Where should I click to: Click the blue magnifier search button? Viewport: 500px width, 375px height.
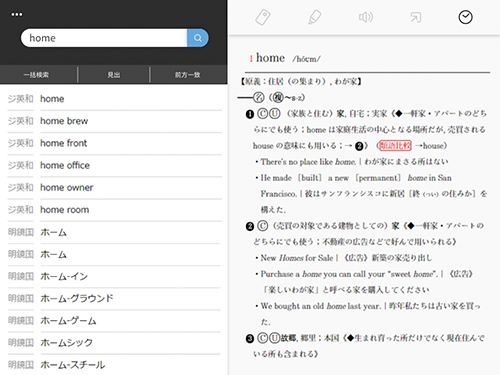pyautogui.click(x=198, y=38)
